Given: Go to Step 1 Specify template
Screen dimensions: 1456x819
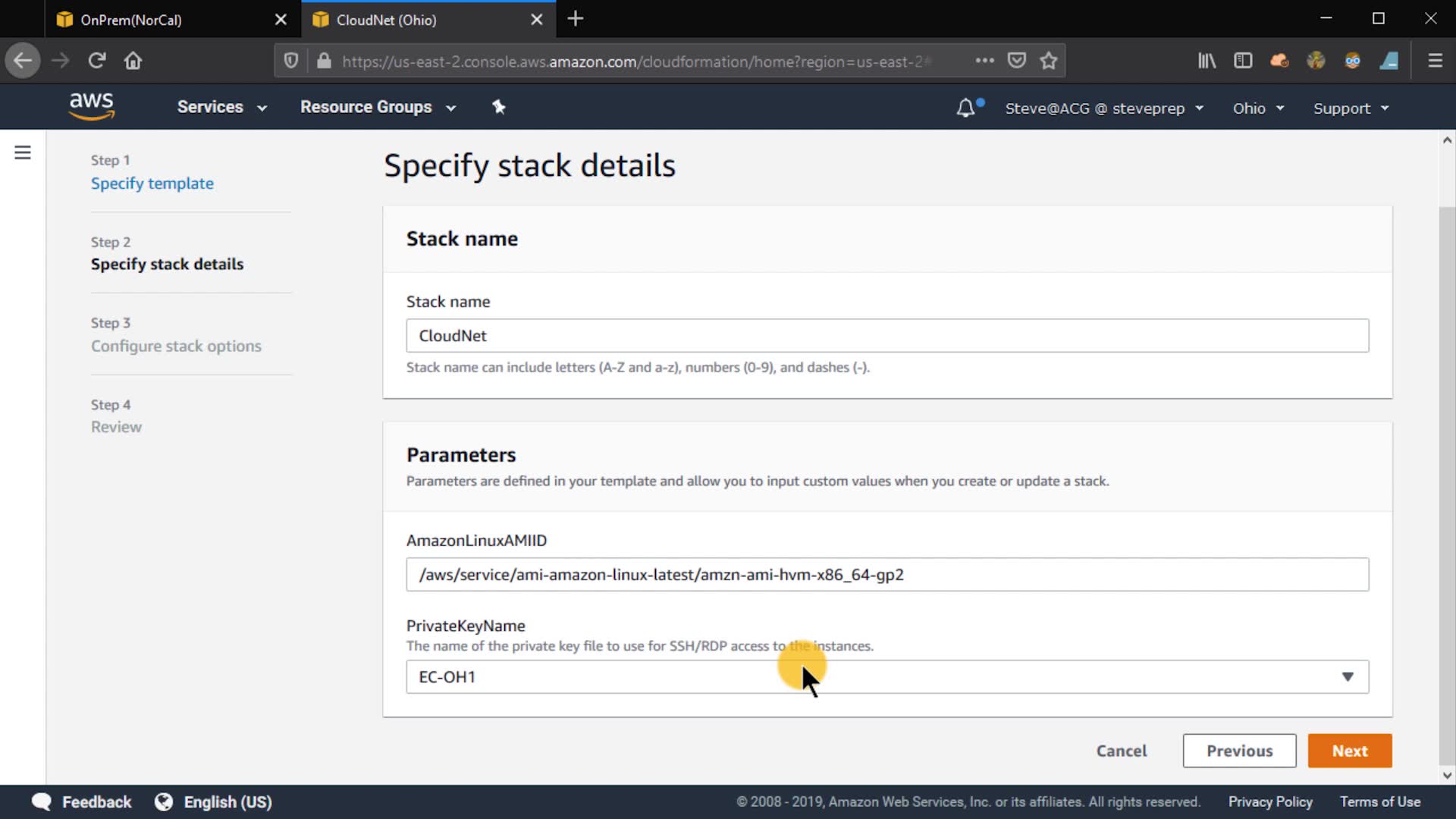Looking at the screenshot, I should (152, 184).
